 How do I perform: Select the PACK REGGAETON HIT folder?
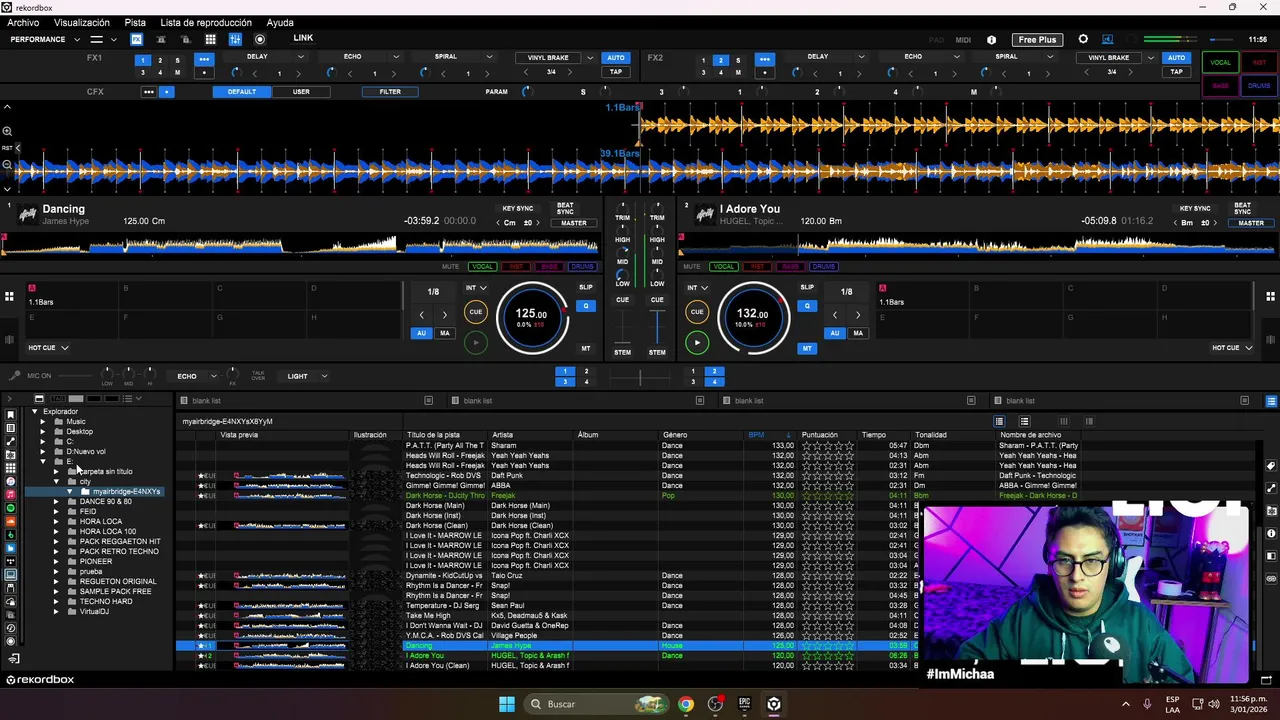(120, 542)
